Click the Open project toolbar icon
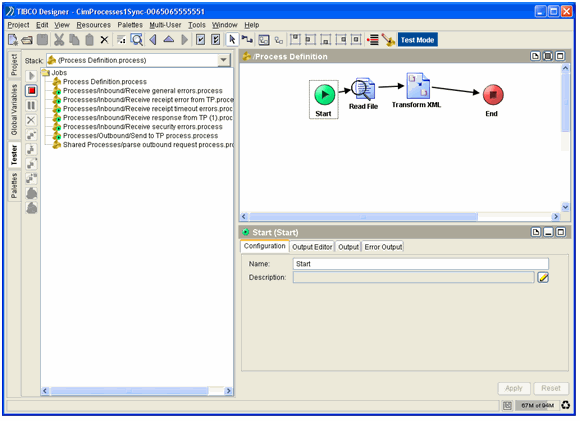 click(27, 40)
